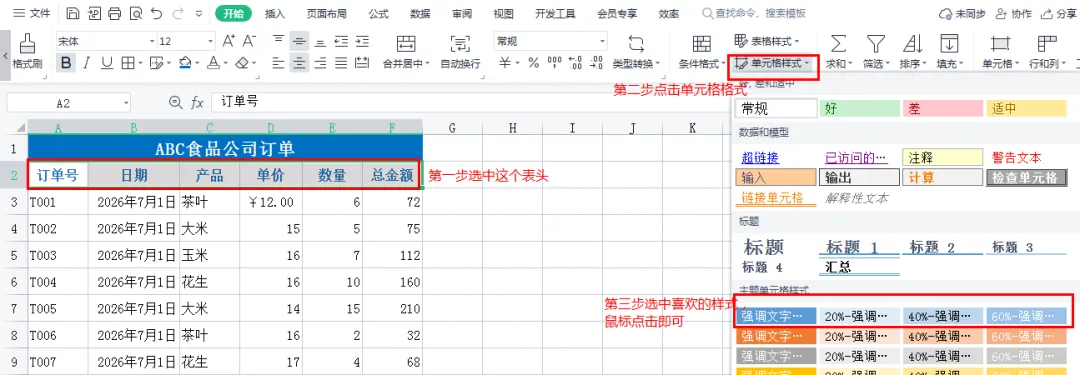Click the percent style icon

(x=533, y=63)
